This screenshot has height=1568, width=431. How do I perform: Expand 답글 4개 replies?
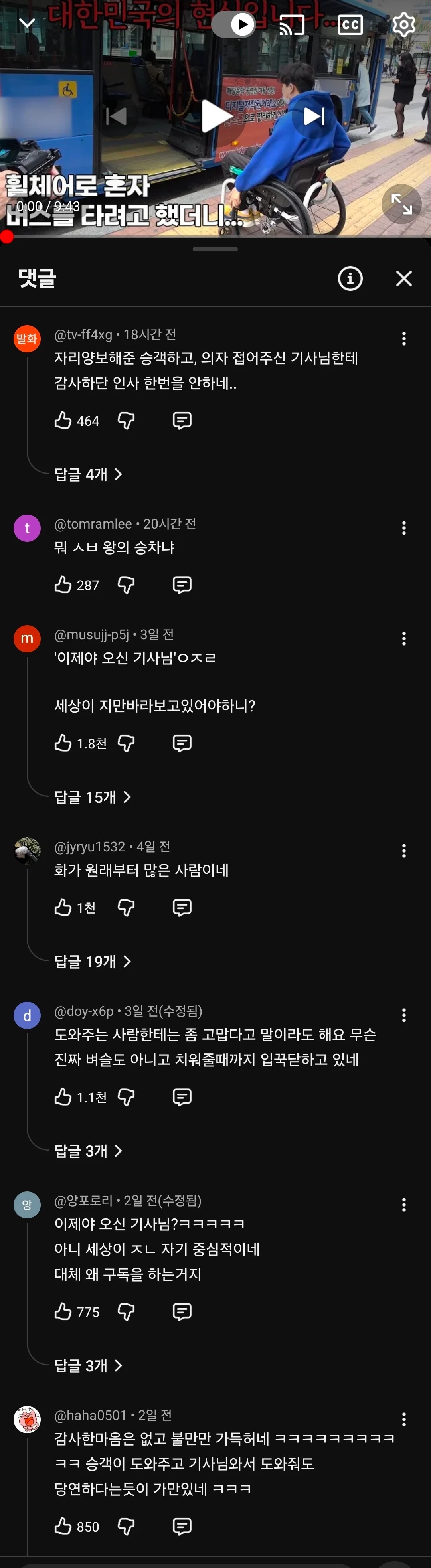(88, 474)
